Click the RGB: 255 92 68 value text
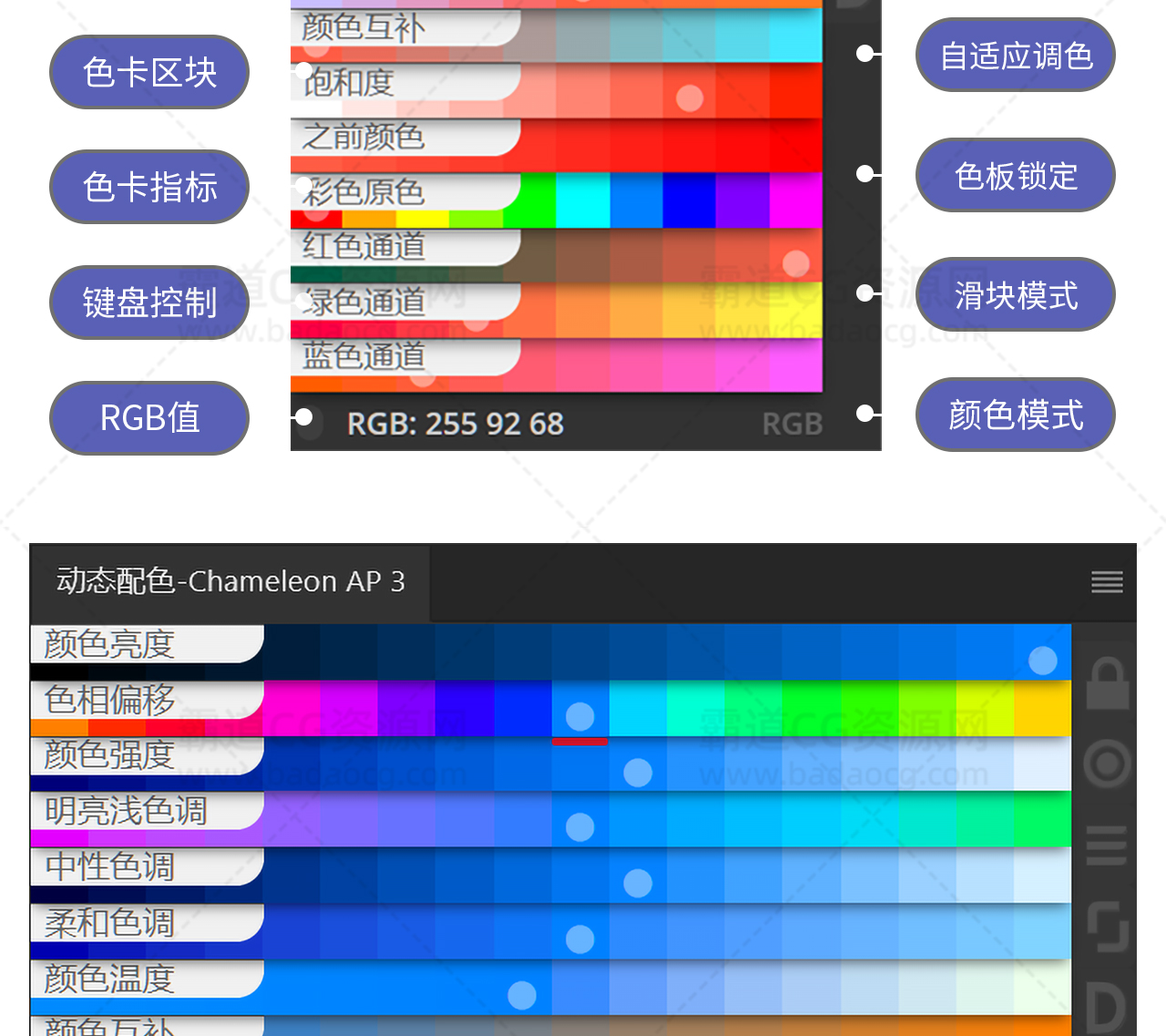This screenshot has height=1036, width=1166. coord(455,424)
